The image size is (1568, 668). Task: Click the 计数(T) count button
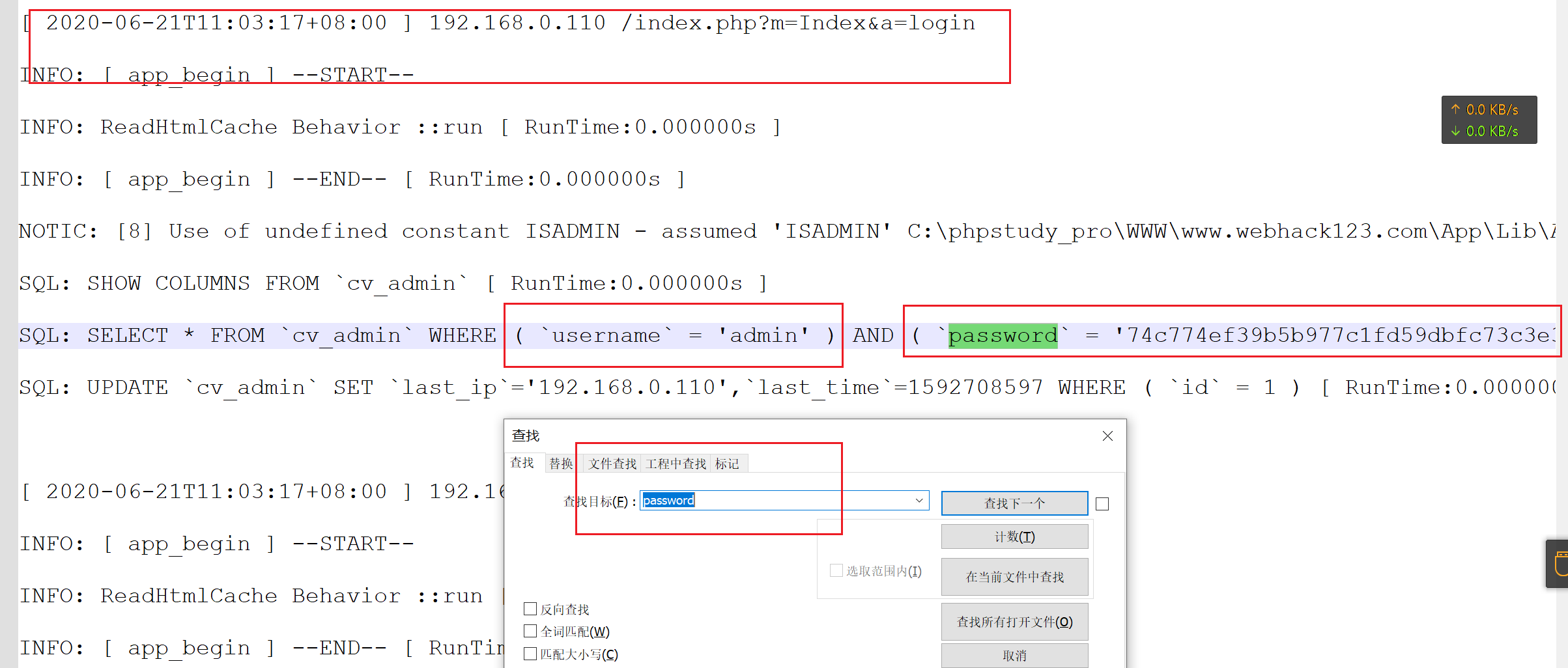pos(1014,537)
